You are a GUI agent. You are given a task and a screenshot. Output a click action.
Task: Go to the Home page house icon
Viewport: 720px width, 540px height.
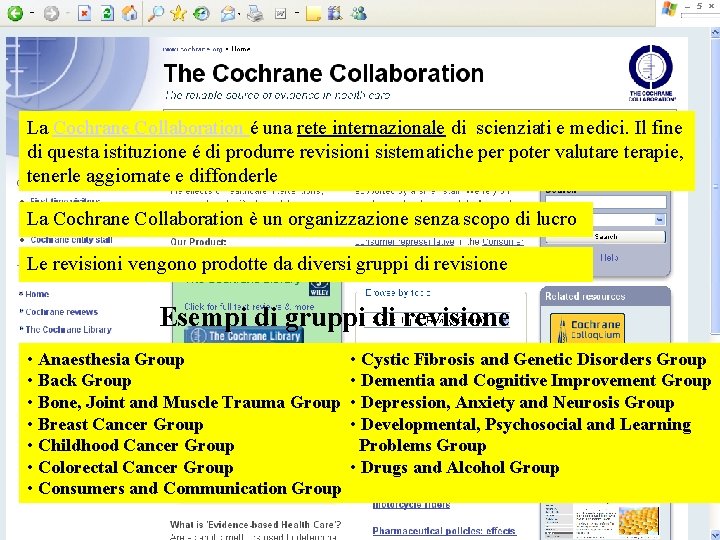point(130,13)
